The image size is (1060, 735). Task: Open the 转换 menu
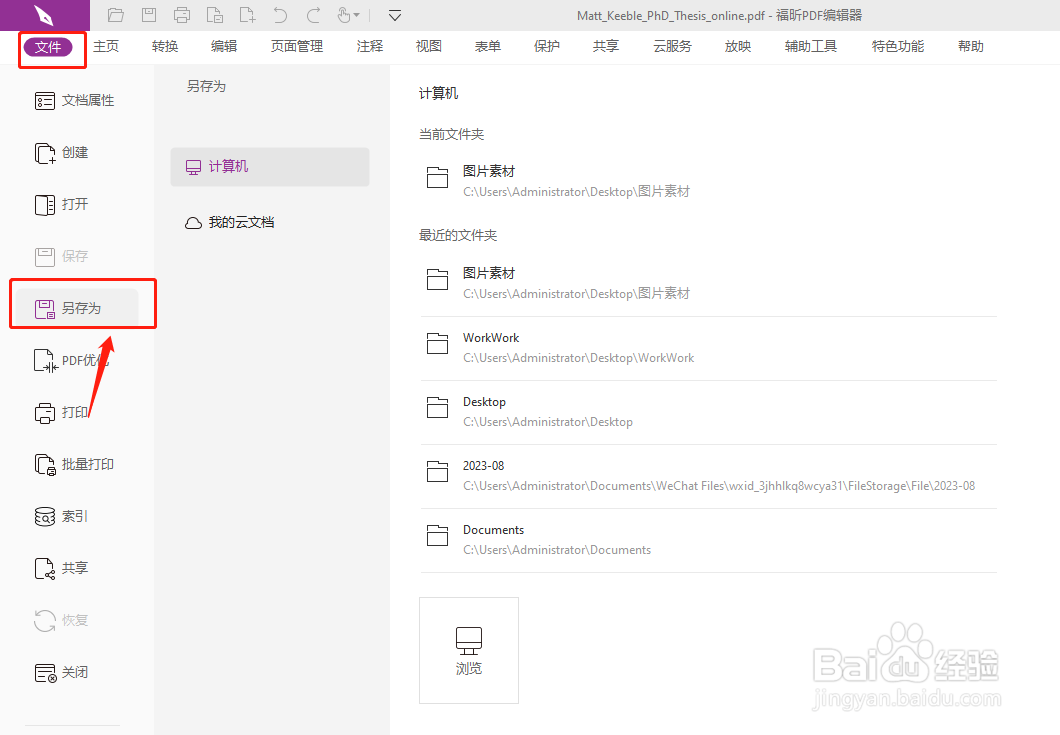click(164, 45)
